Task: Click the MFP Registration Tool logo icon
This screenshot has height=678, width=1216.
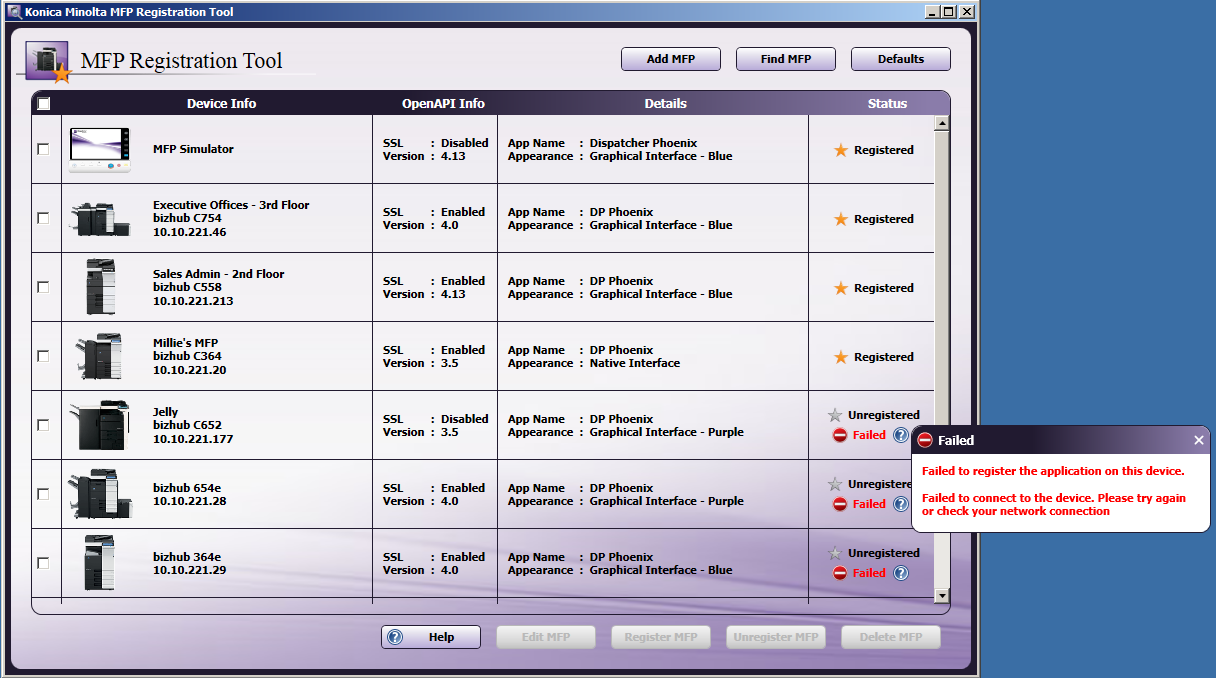Action: (x=48, y=62)
